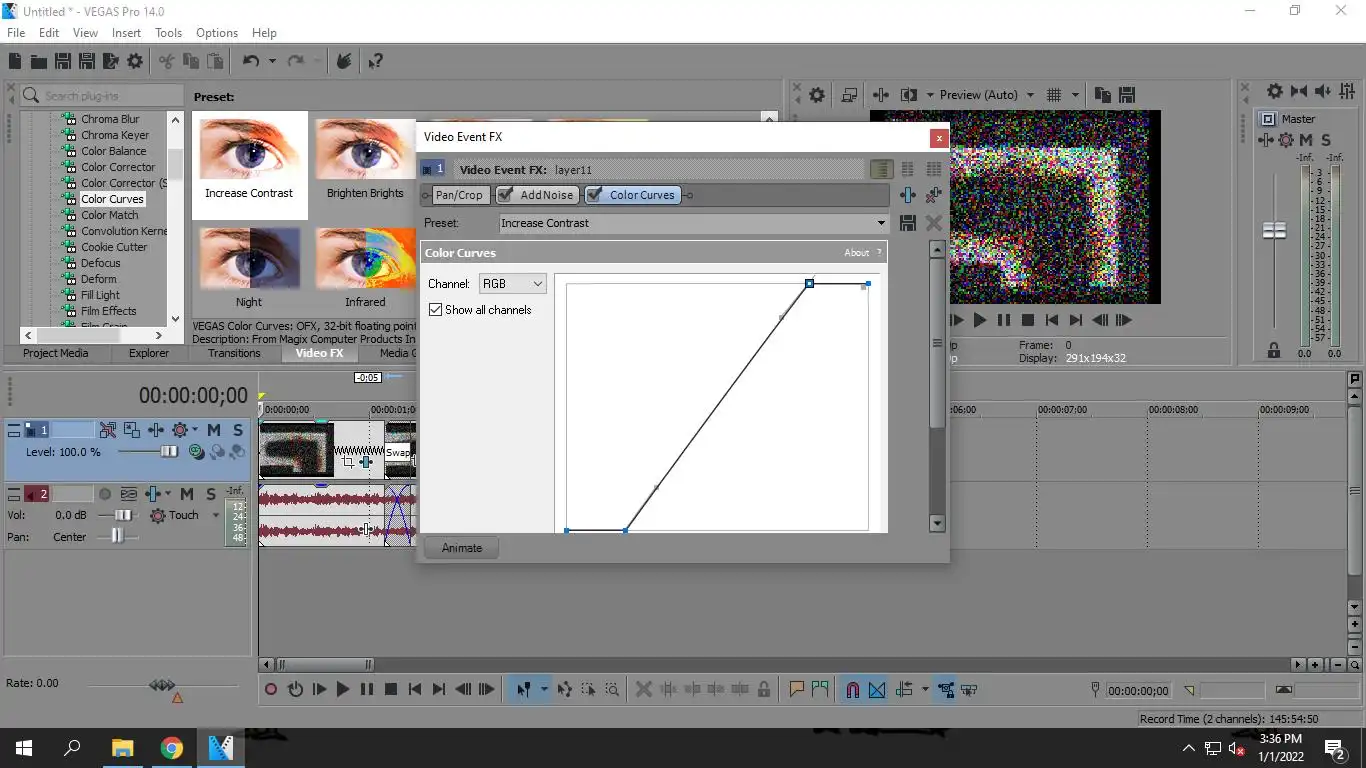Viewport: 1366px width, 768px height.
Task: Click the Animate button
Action: [462, 548]
